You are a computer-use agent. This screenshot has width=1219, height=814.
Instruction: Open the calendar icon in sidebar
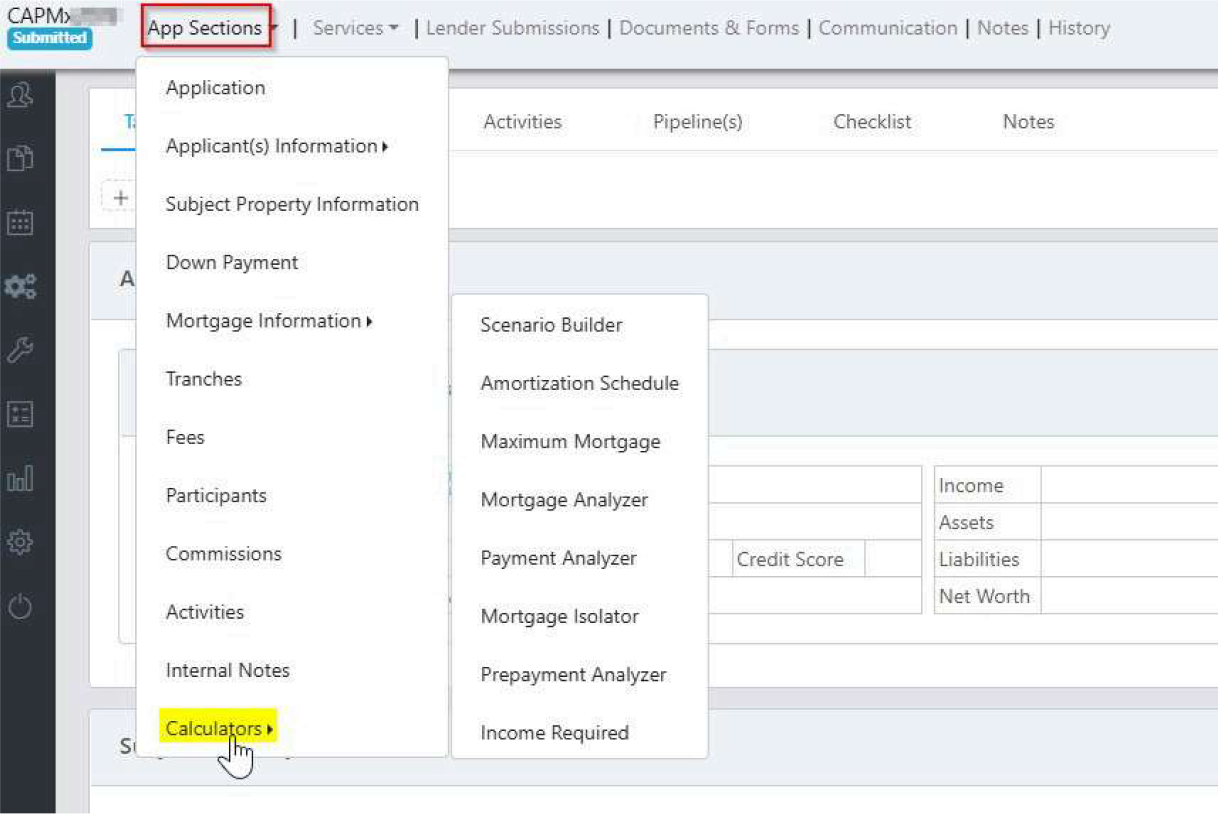[x=20, y=222]
